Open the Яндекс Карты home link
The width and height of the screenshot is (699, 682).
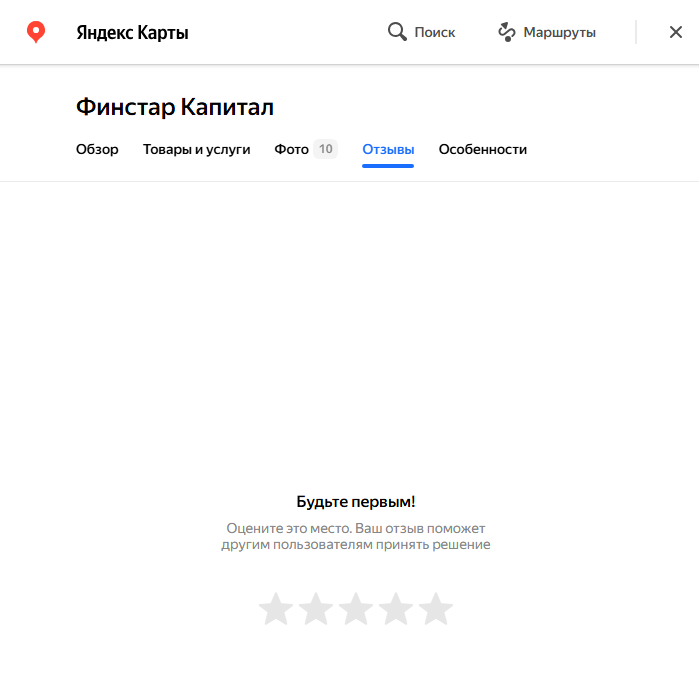[x=132, y=33]
